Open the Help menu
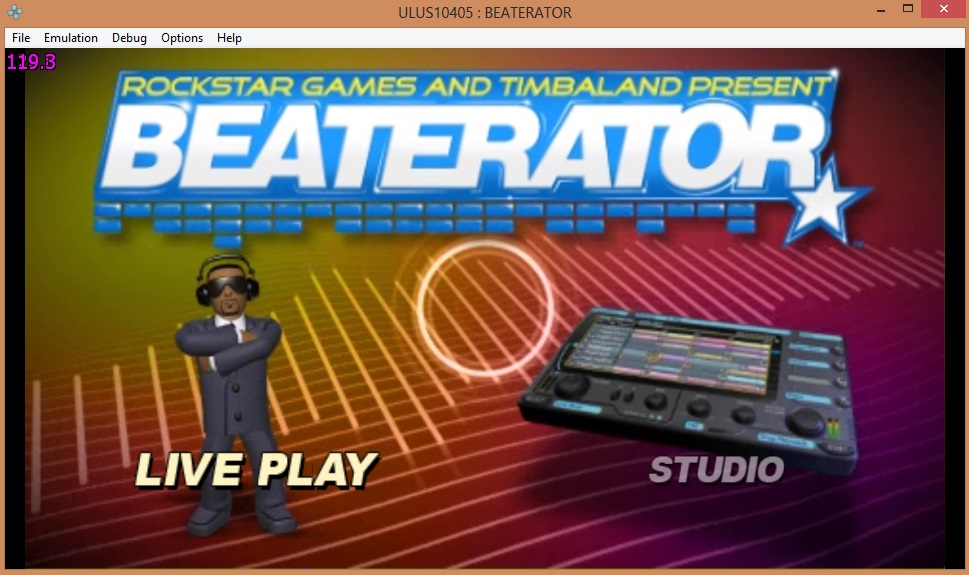The height and width of the screenshot is (575, 969). [229, 38]
